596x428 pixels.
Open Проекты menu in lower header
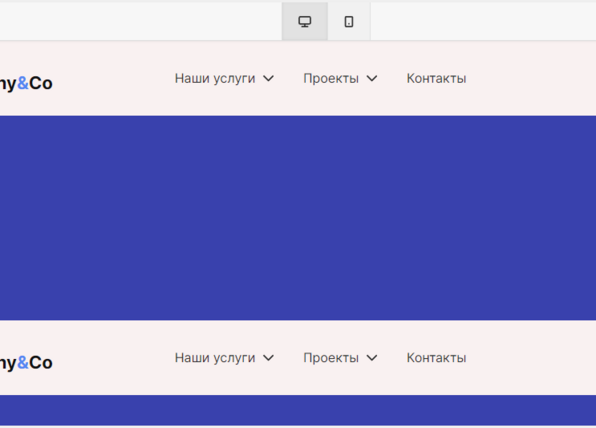[331, 358]
